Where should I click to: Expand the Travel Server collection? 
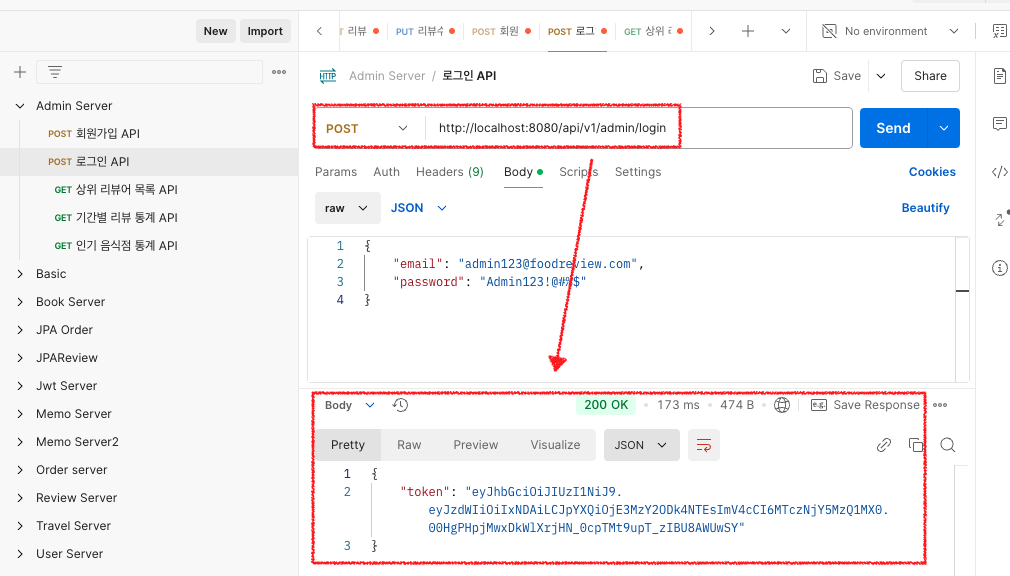click(x=20, y=526)
